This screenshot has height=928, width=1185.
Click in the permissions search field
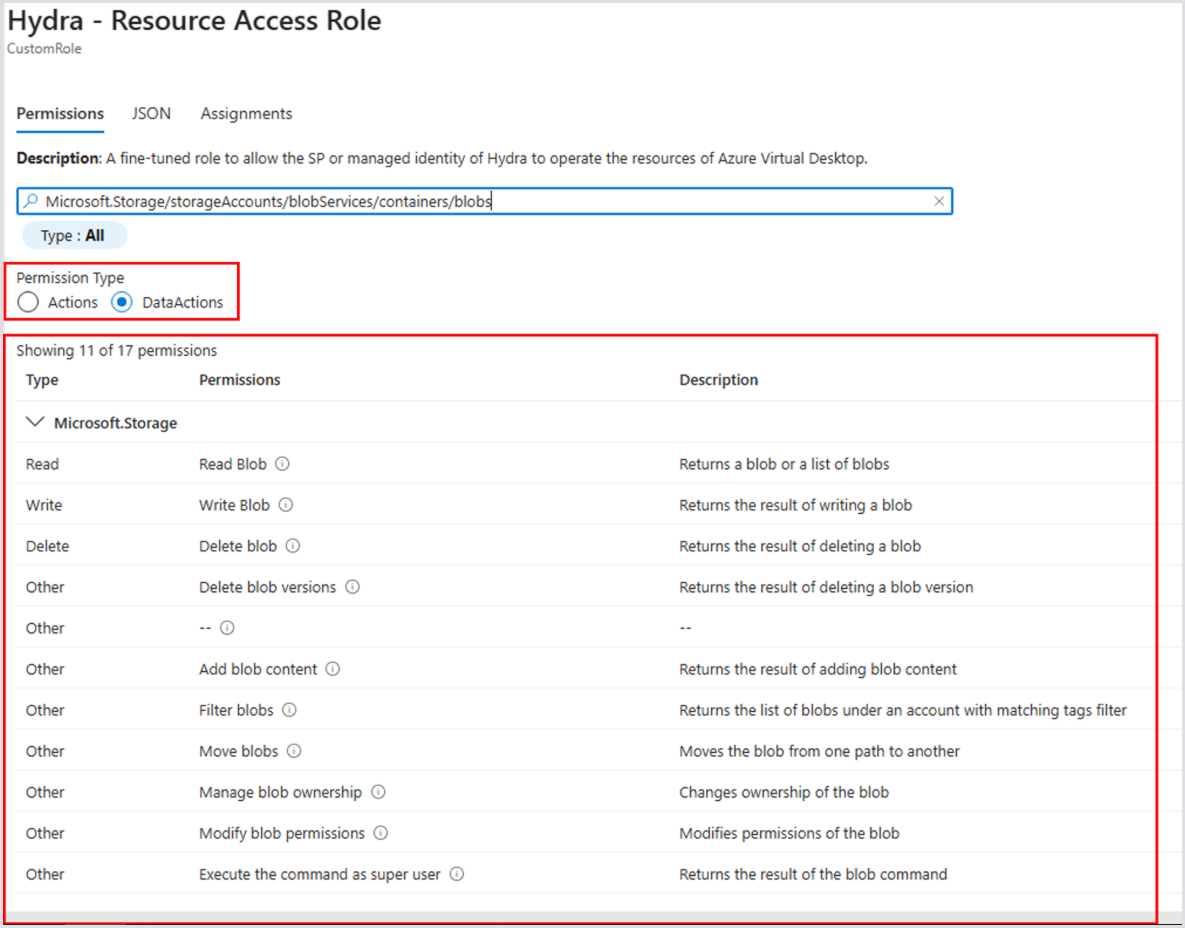(x=484, y=201)
